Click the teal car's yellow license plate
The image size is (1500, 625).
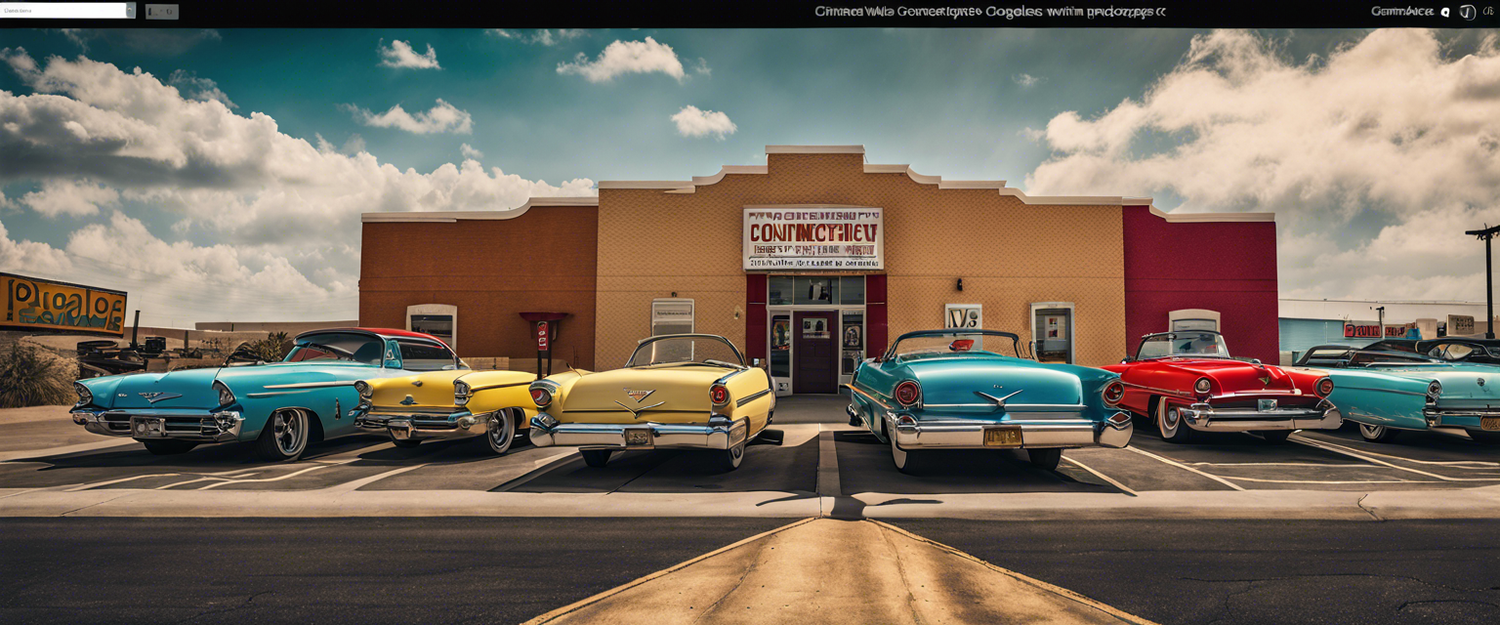[1002, 436]
